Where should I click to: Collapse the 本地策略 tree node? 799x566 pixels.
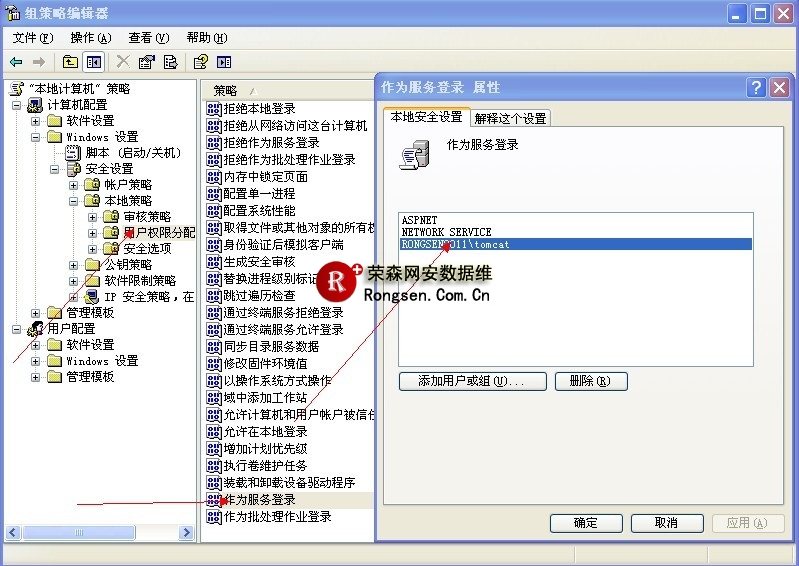pos(74,201)
